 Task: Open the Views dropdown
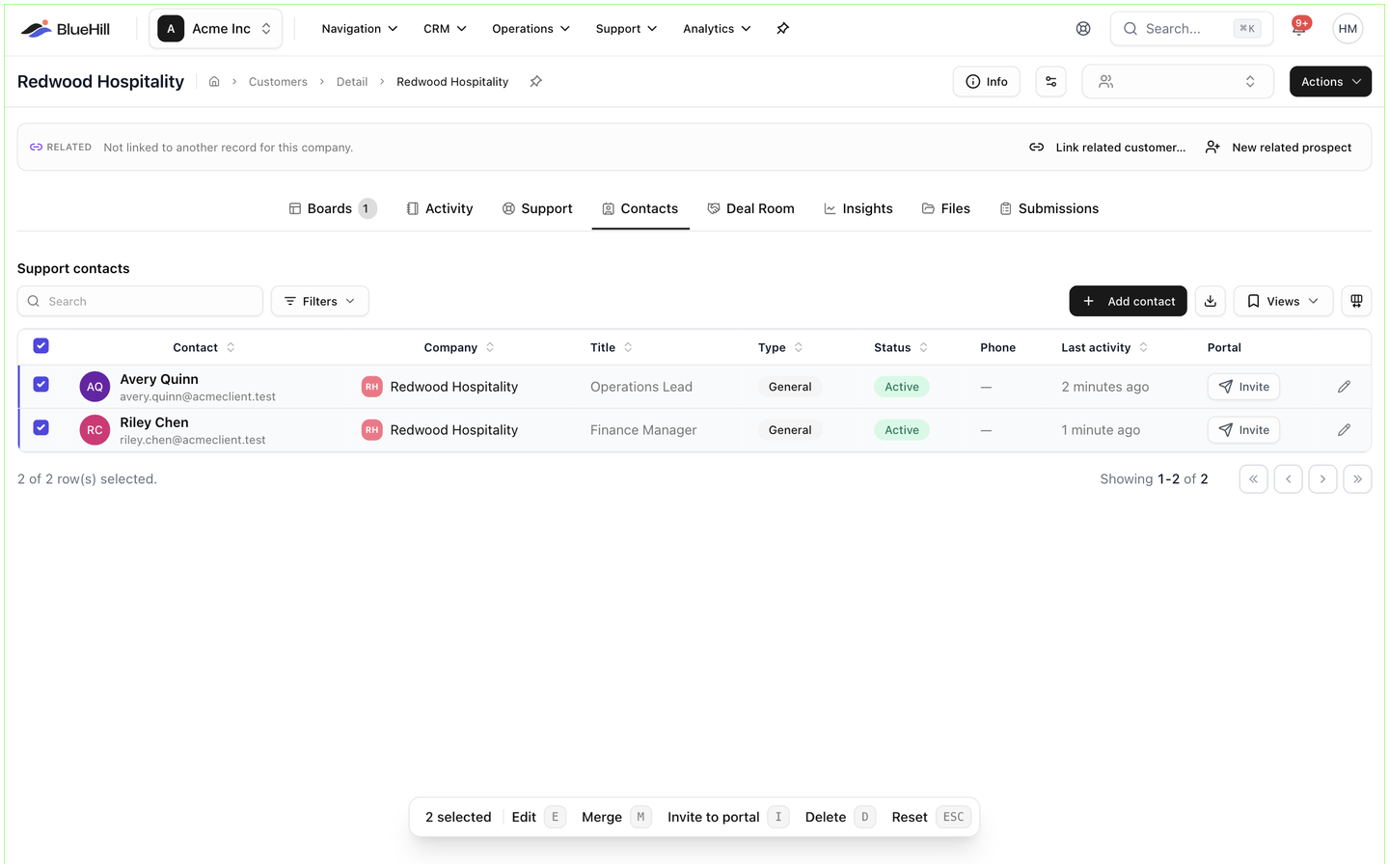1283,301
